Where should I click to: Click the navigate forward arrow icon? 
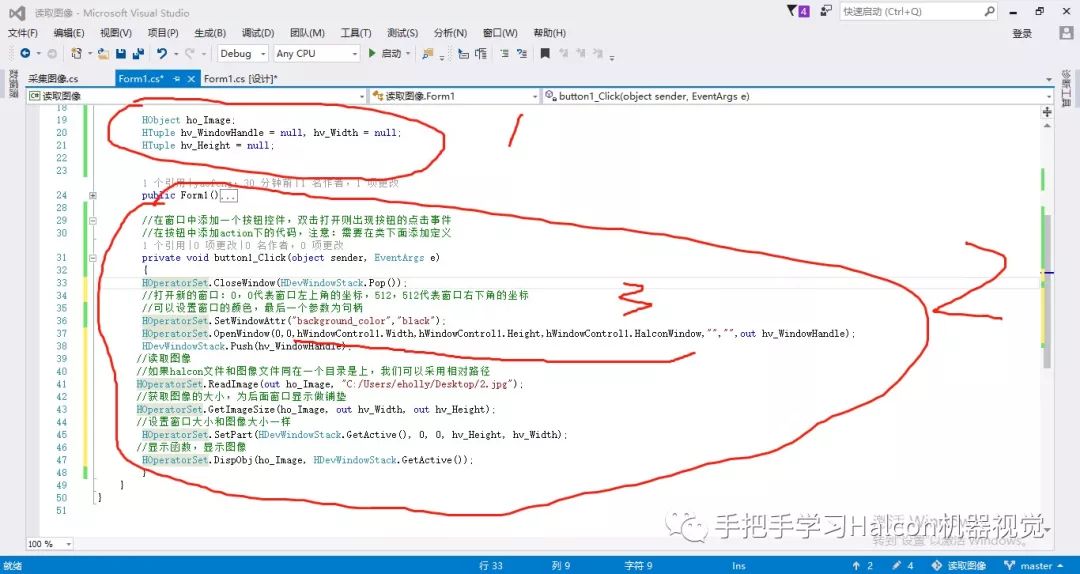click(52, 53)
